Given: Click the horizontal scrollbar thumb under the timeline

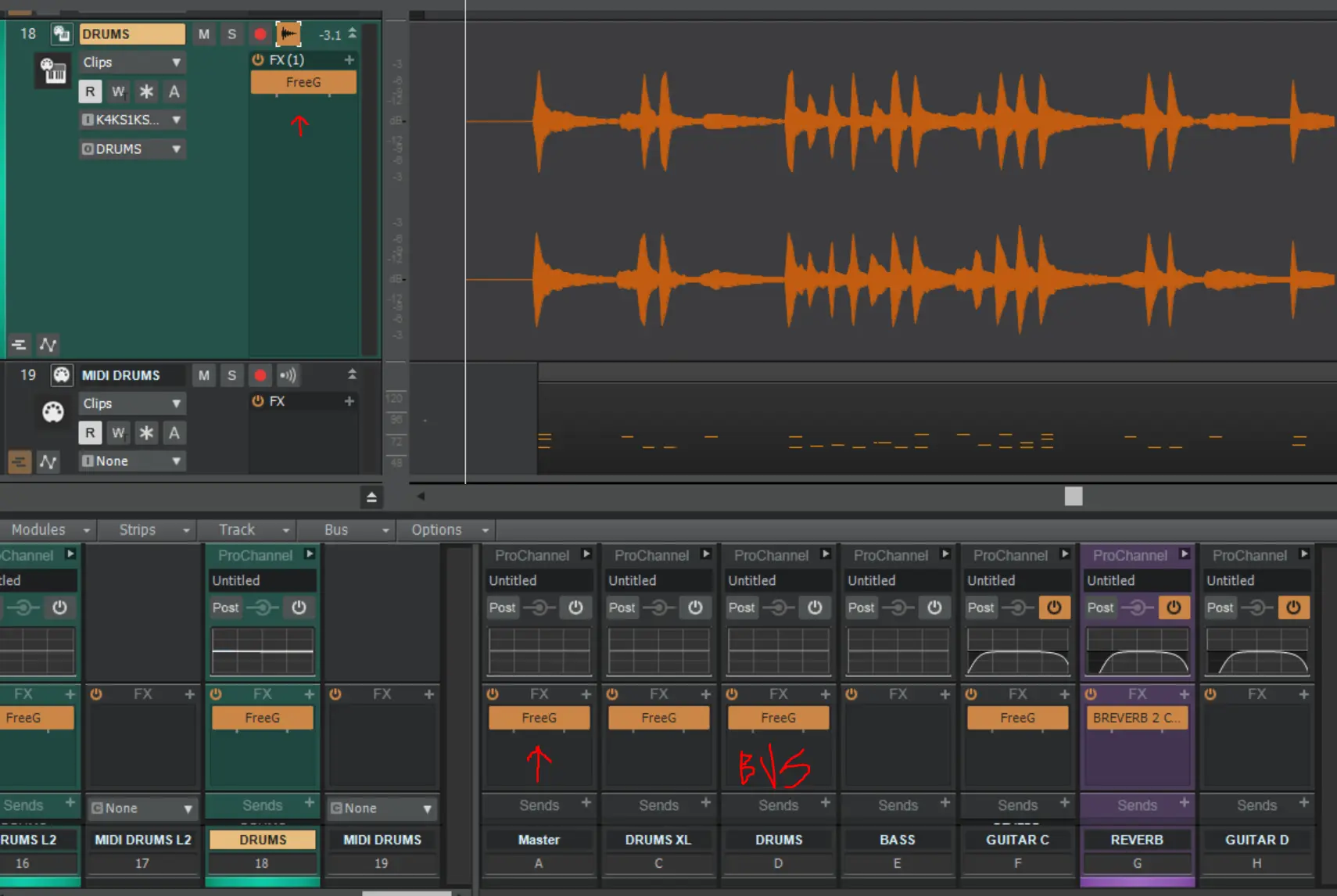Looking at the screenshot, I should pos(1074,496).
